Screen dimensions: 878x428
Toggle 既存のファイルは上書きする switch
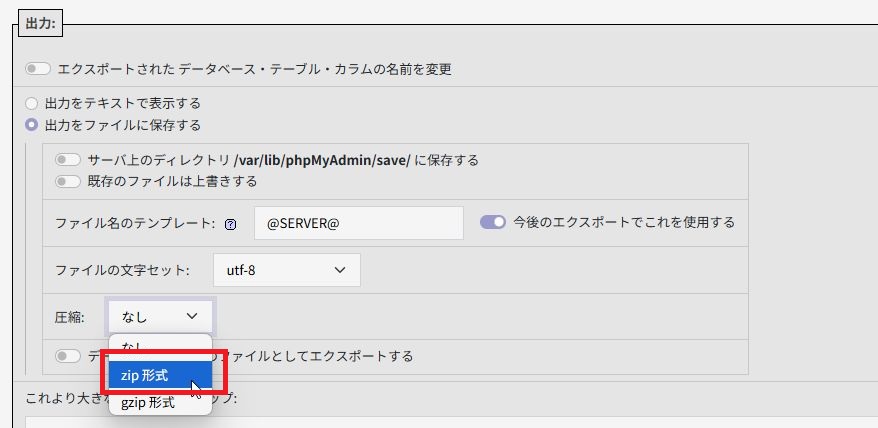click(68, 182)
